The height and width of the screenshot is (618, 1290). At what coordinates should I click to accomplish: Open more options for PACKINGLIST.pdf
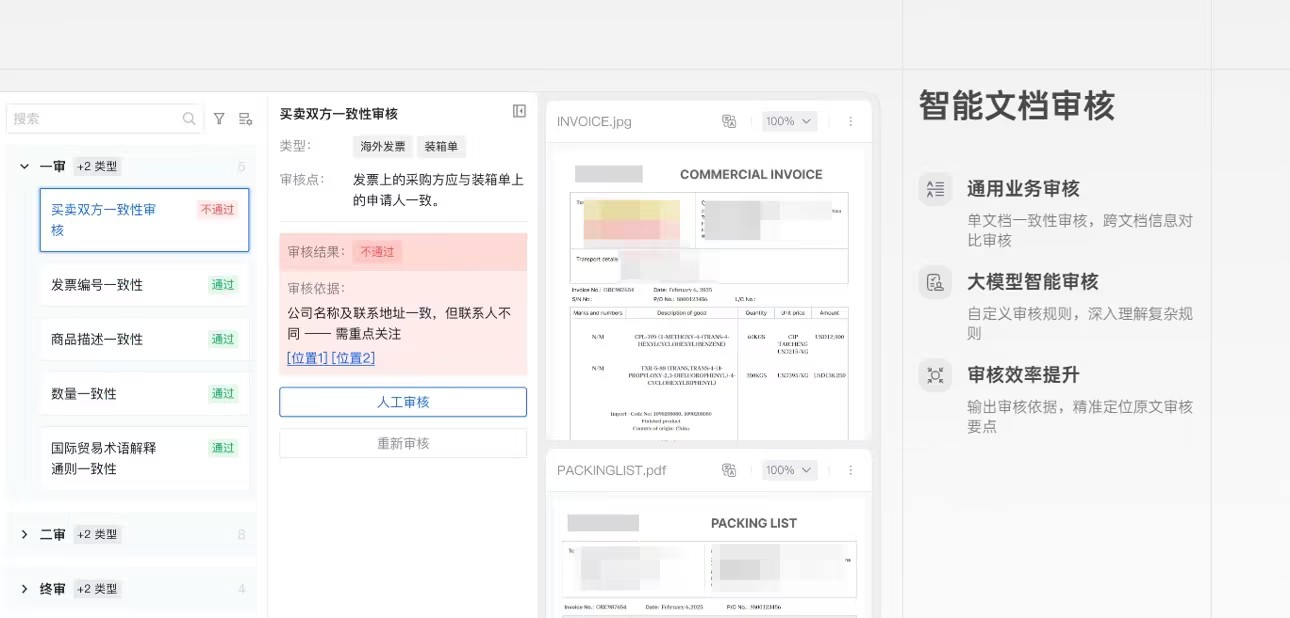click(x=851, y=470)
